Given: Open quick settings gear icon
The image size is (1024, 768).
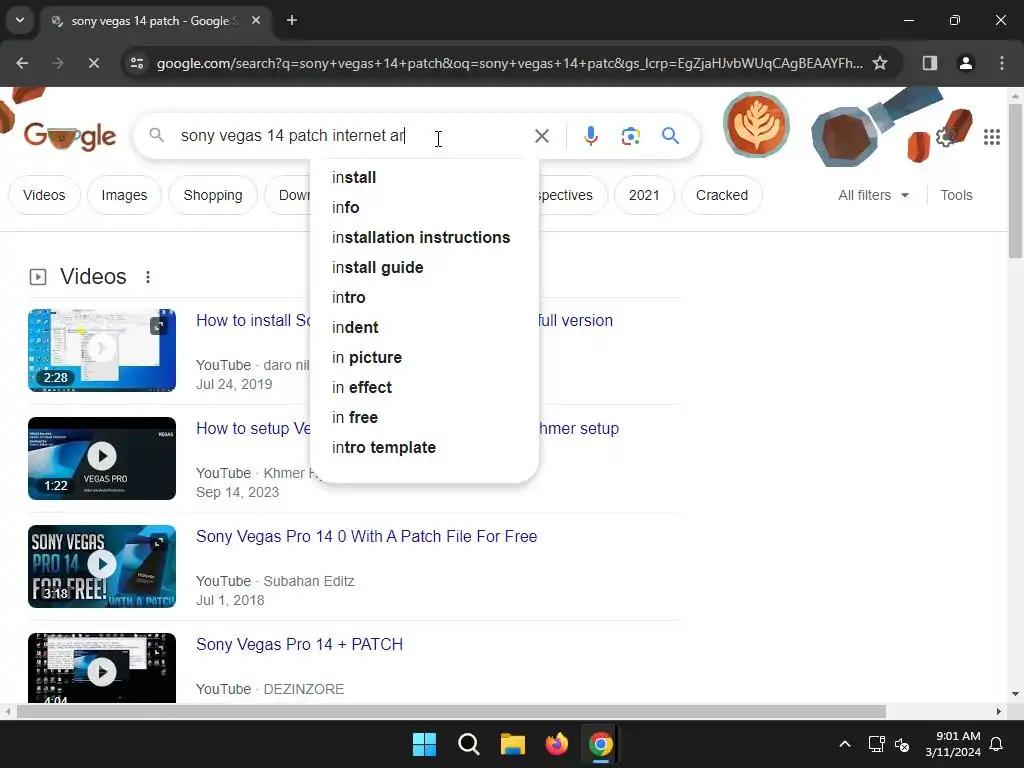Looking at the screenshot, I should 945,137.
